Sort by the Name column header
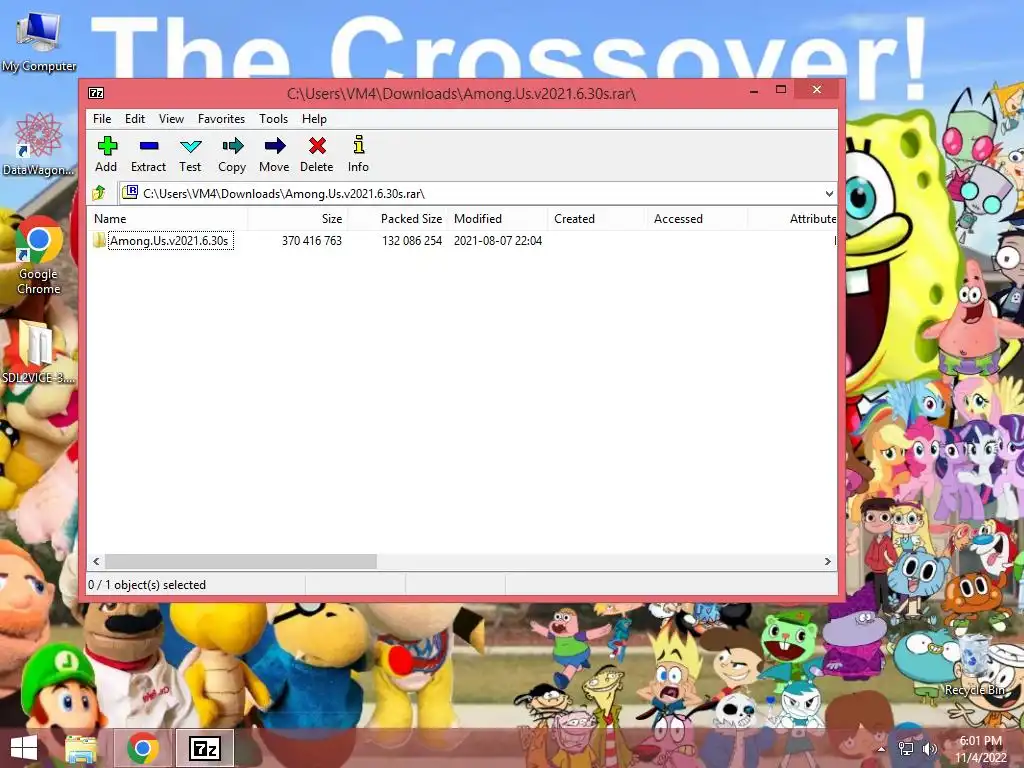The width and height of the screenshot is (1024, 768). click(x=167, y=219)
